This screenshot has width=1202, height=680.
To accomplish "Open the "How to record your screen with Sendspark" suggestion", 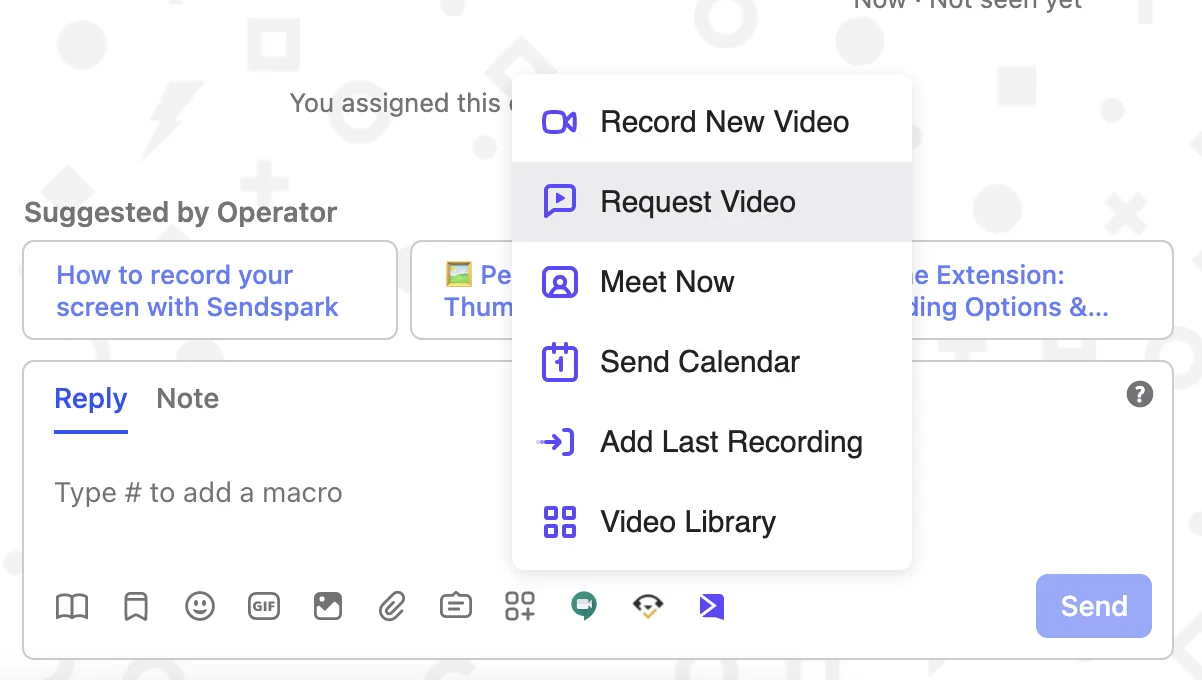I will pyautogui.click(x=210, y=290).
